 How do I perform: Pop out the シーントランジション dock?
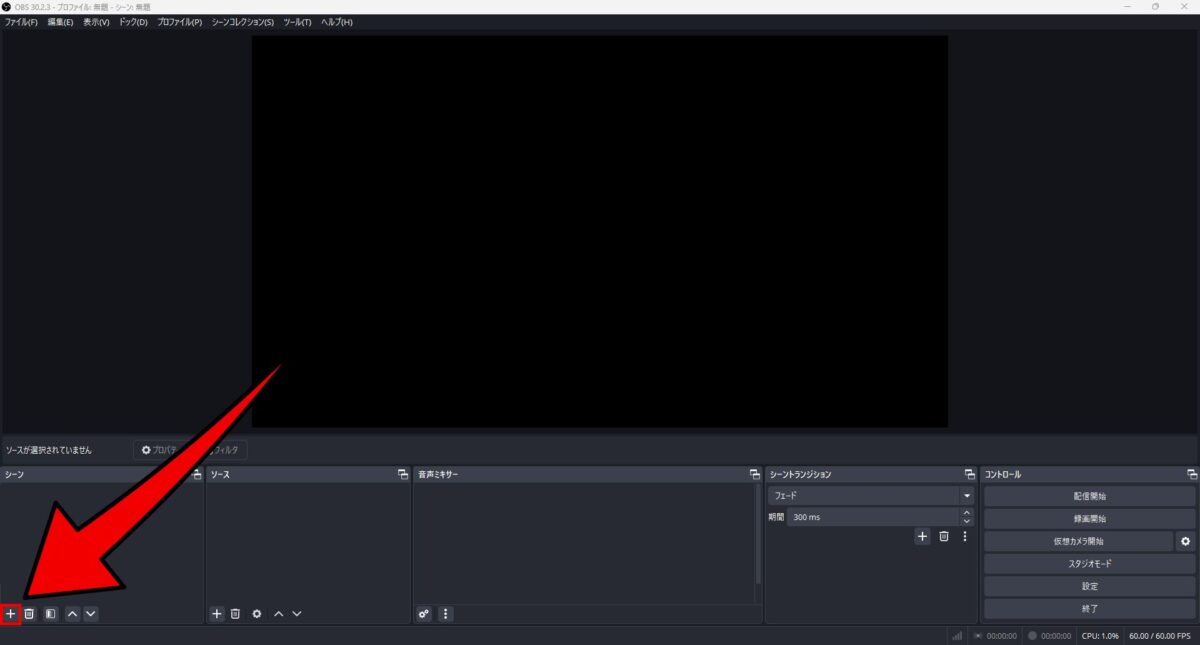click(x=968, y=474)
